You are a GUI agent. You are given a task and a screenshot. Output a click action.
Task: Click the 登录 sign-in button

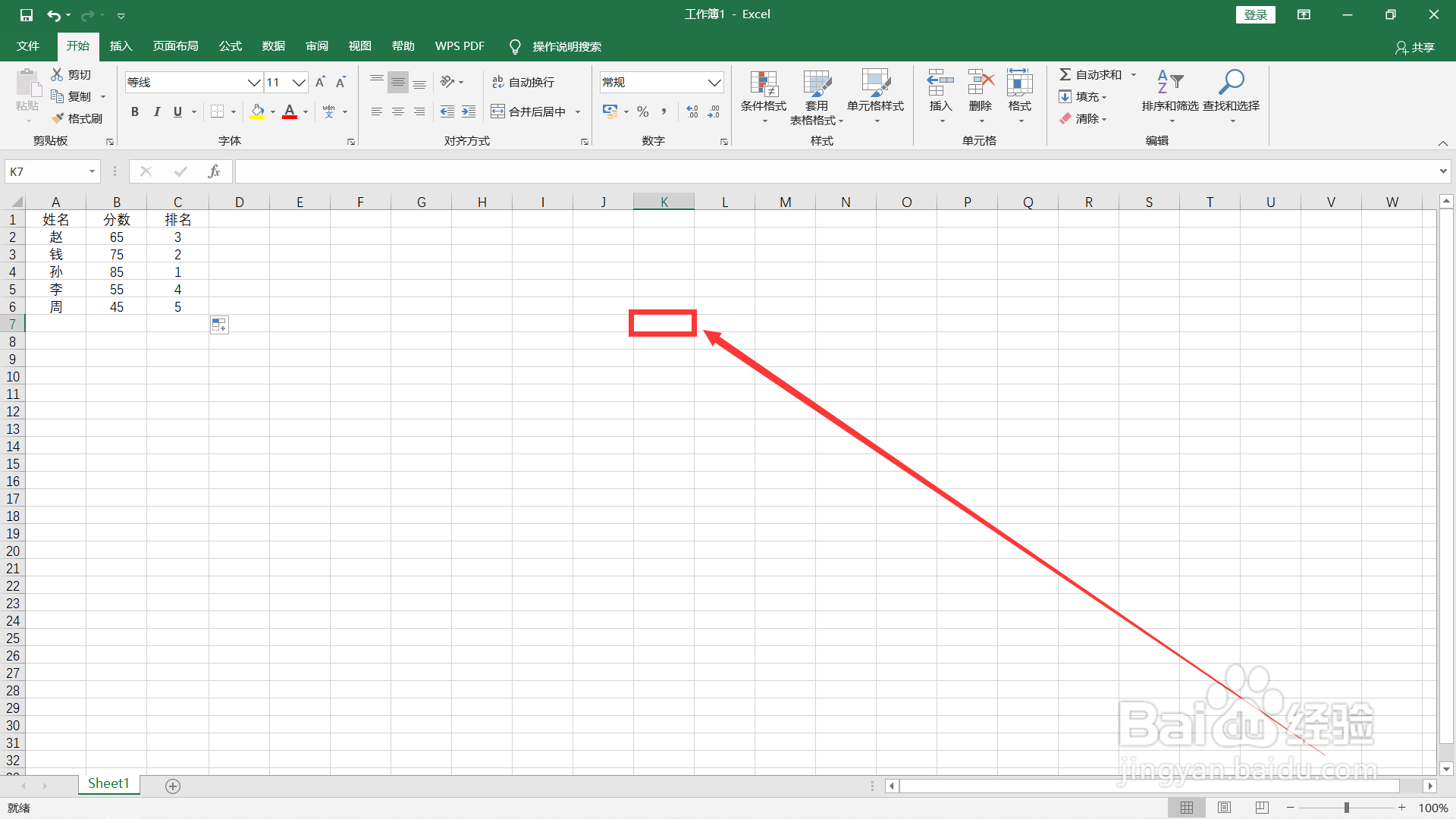click(x=1255, y=14)
